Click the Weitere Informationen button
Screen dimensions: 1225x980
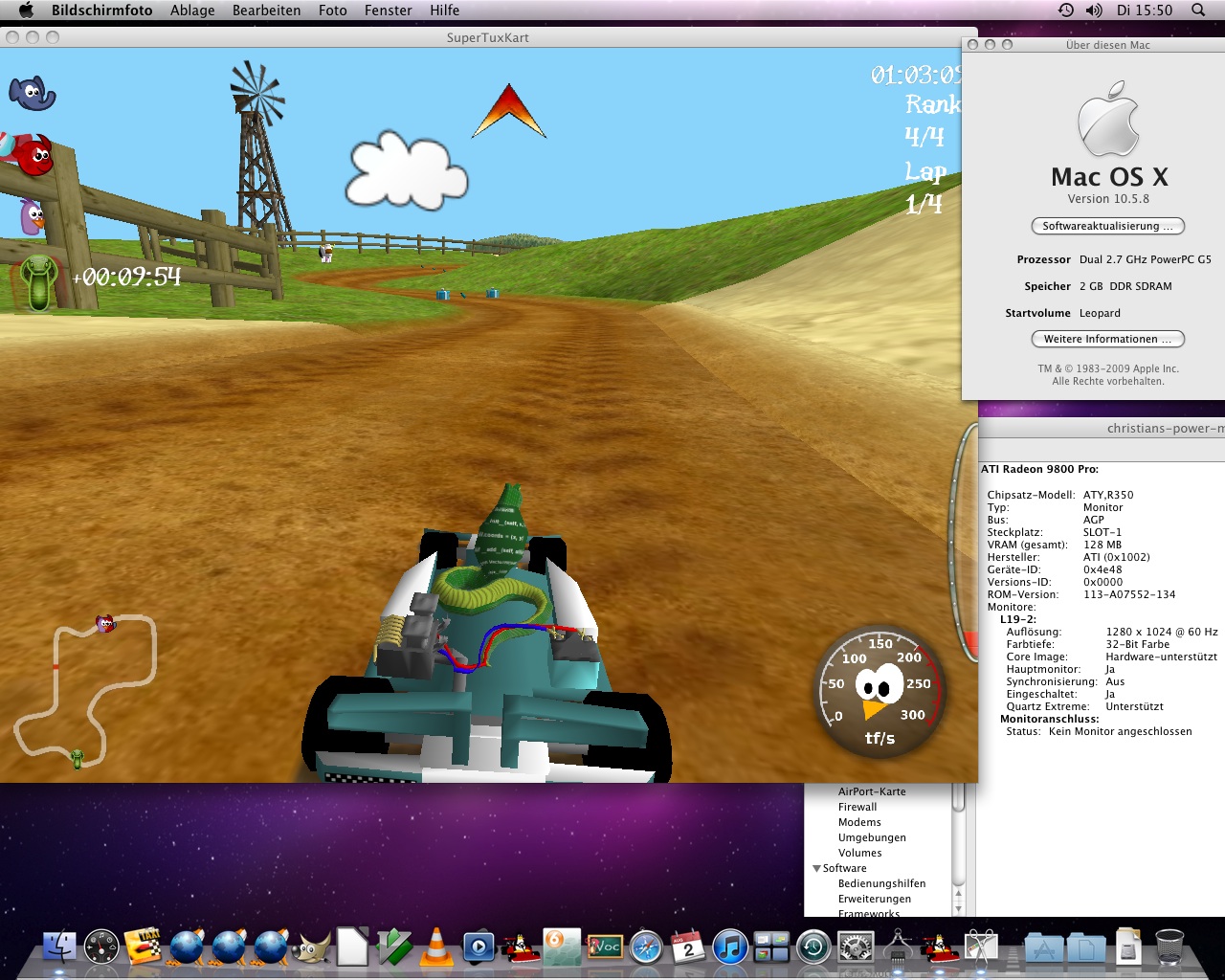pos(1107,339)
